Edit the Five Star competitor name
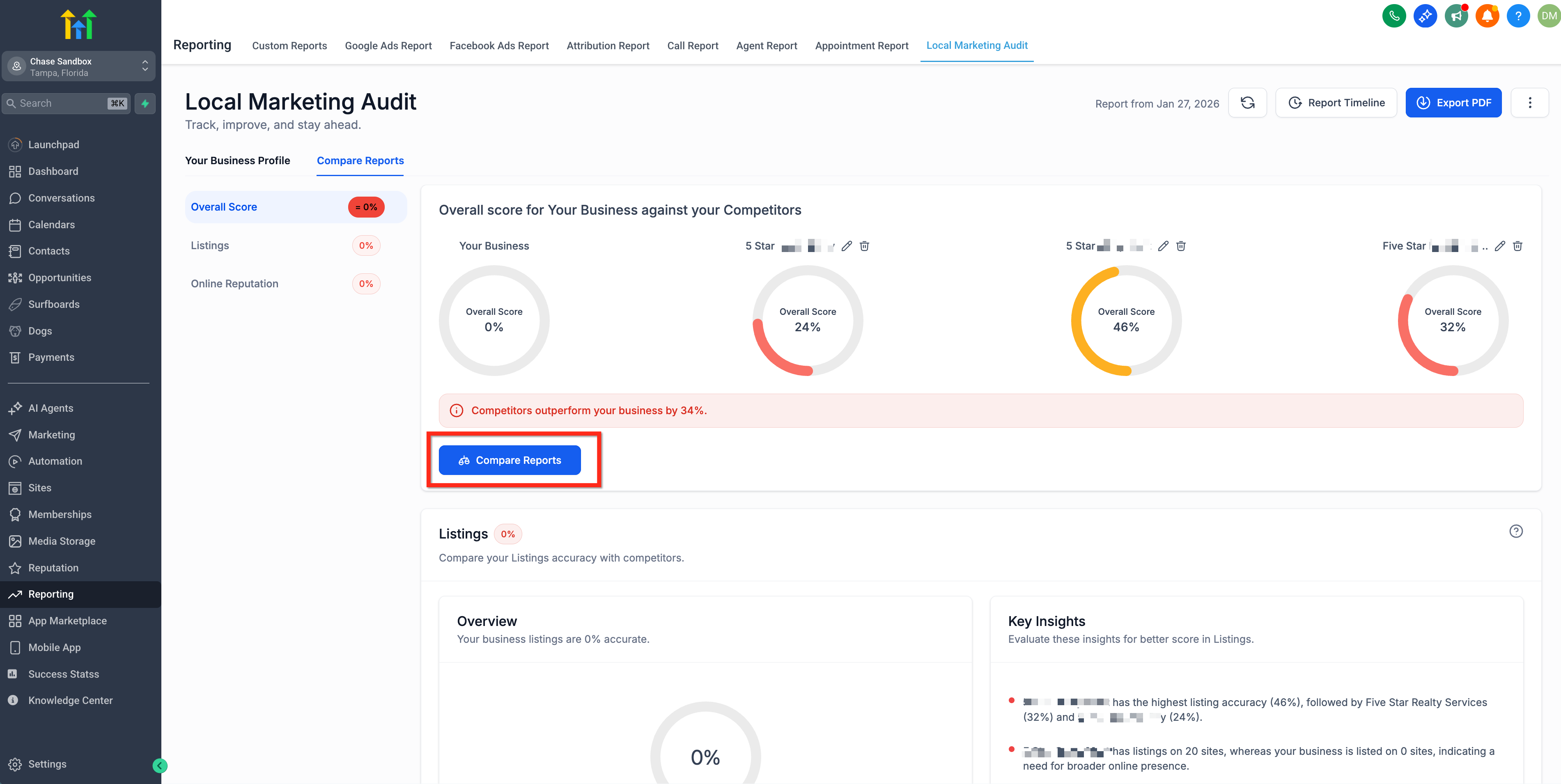This screenshot has height=784, width=1561. (1499, 246)
